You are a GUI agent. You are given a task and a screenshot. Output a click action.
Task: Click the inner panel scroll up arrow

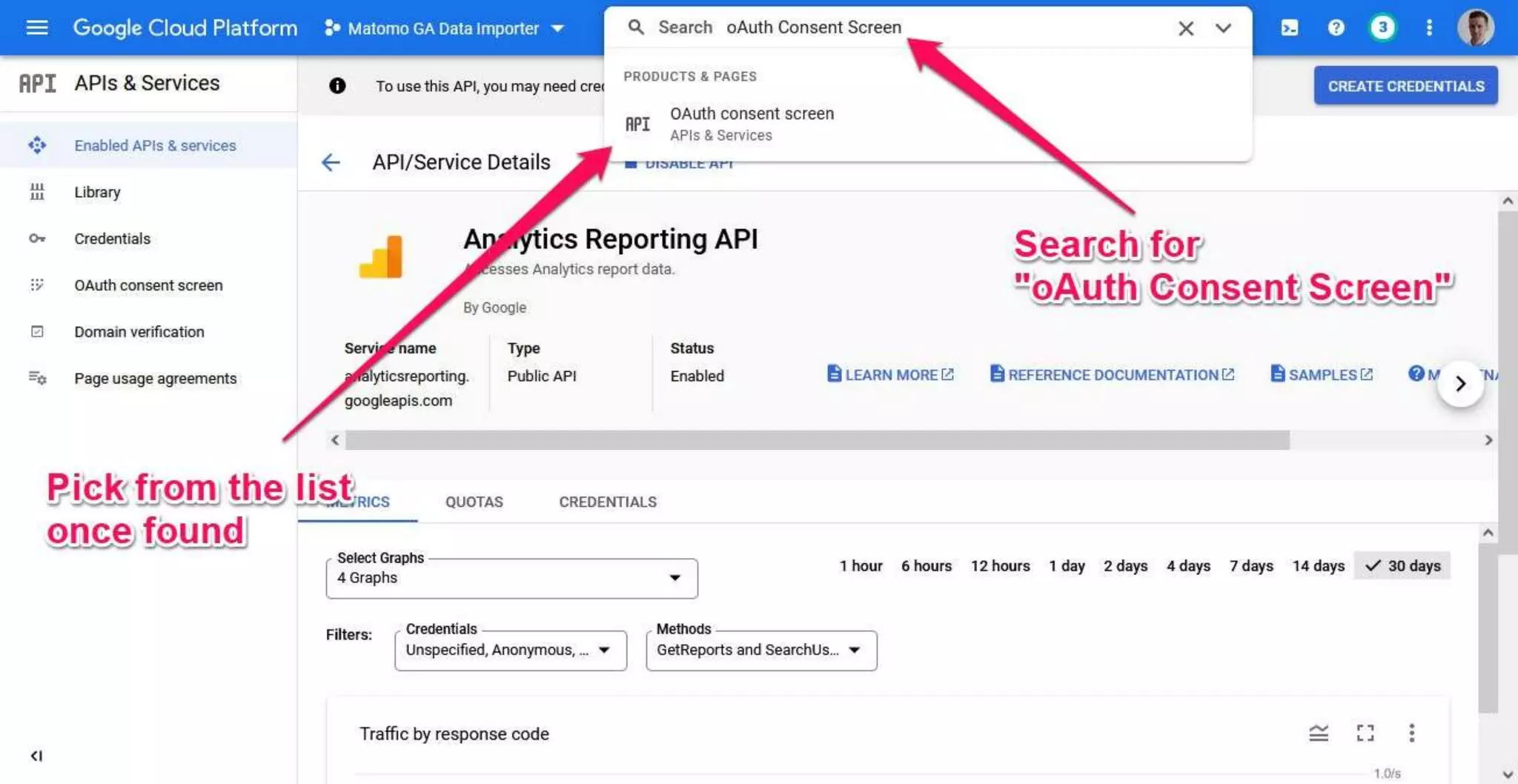[x=1488, y=533]
